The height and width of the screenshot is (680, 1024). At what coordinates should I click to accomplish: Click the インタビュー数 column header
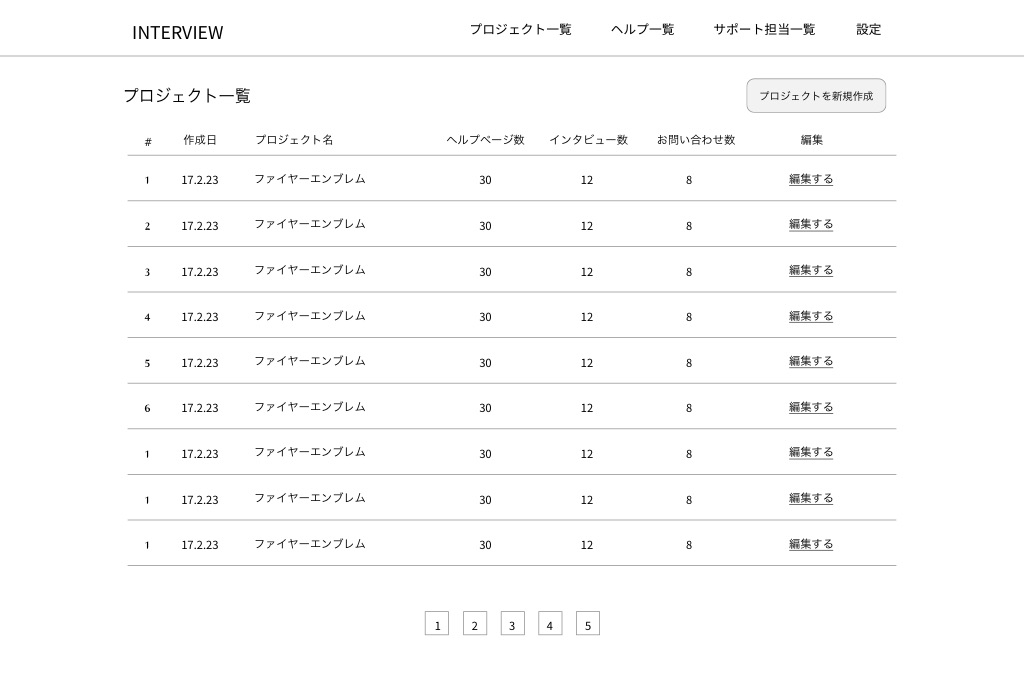point(588,140)
